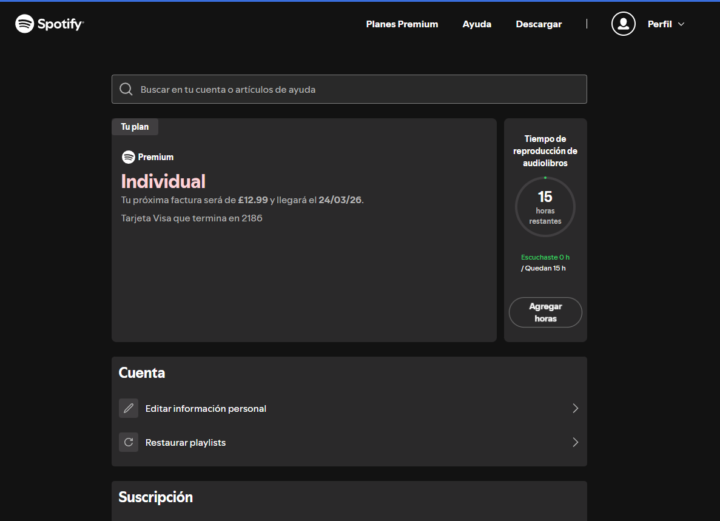
Task: Open the Editar información personal link
Action: [x=206, y=408]
